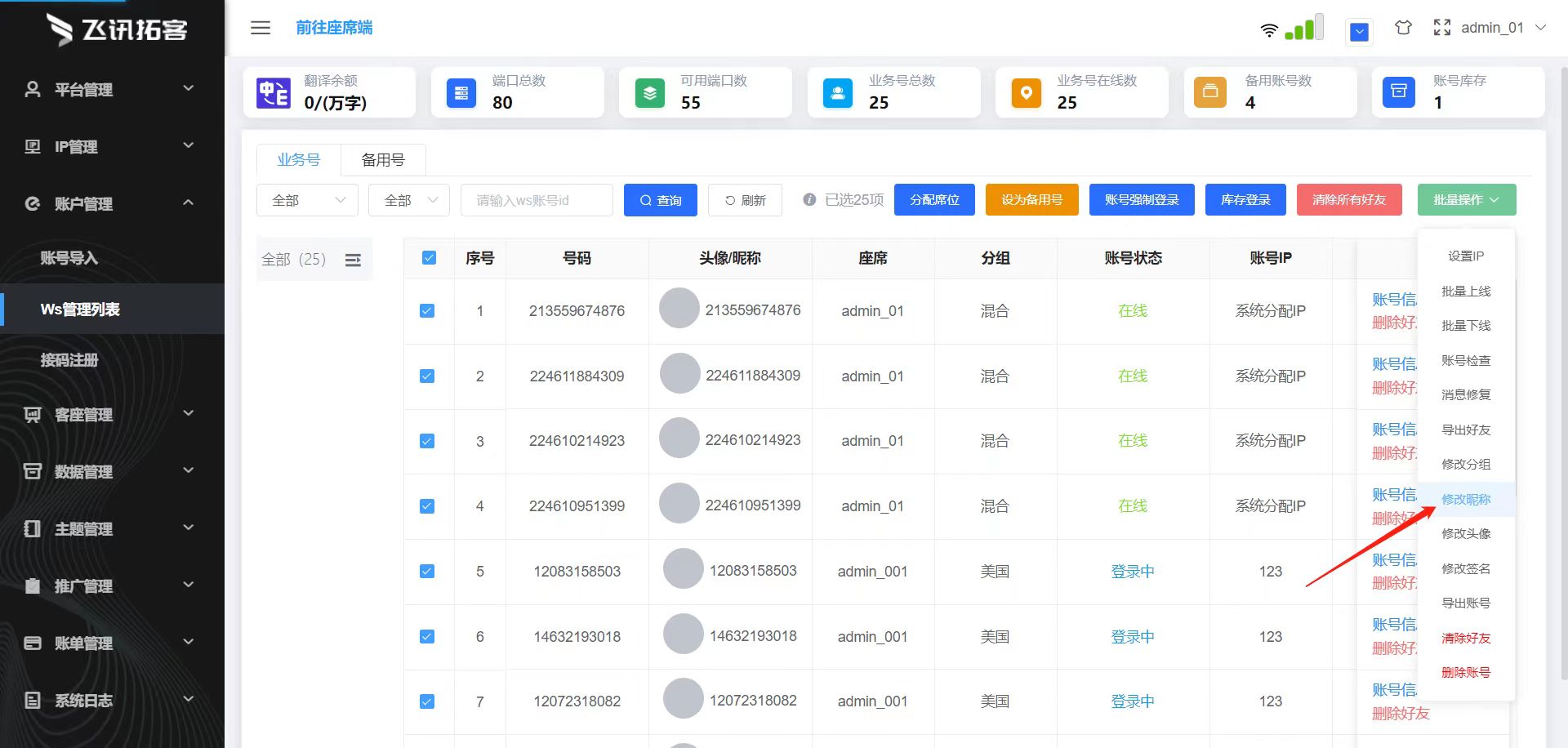Click the spare accounts (备用账号数) icon

(1210, 92)
